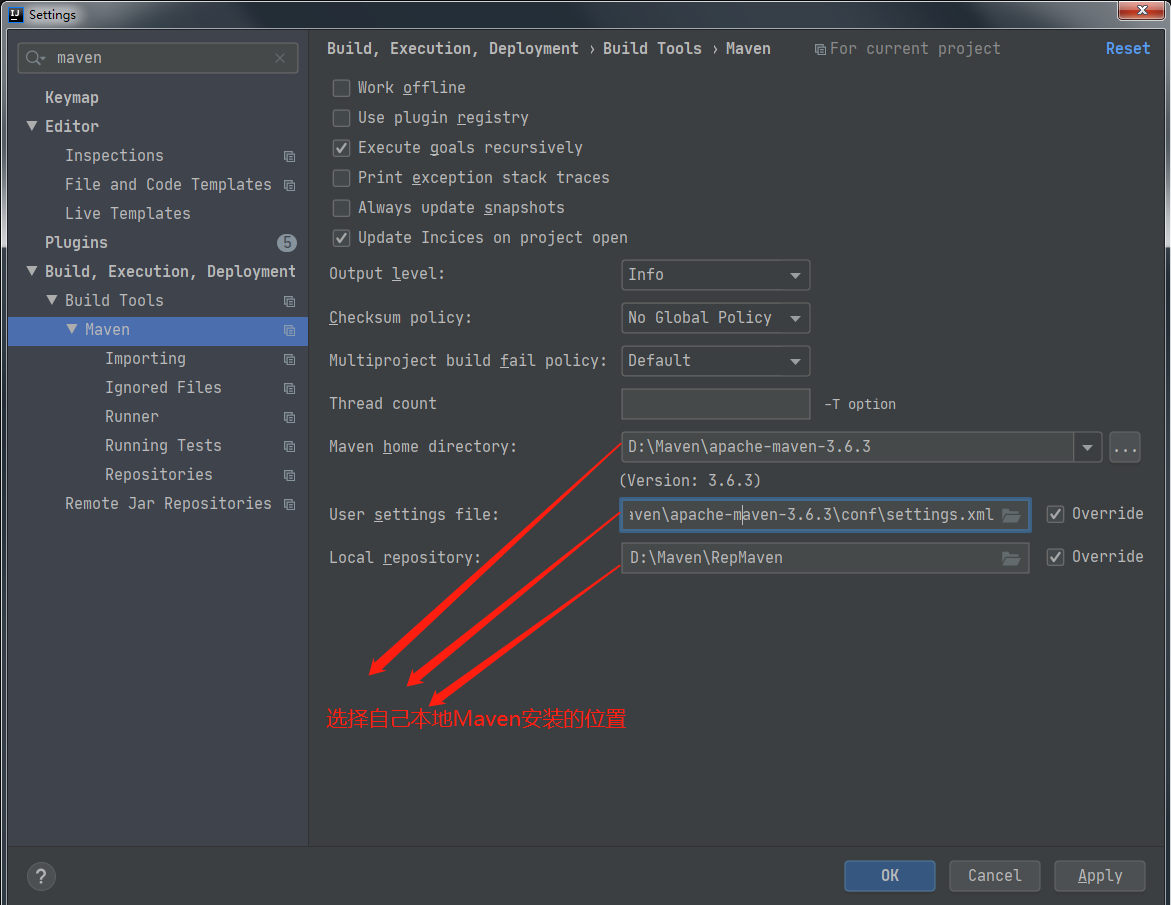Viewport: 1171px width, 905px height.
Task: Open the Plugins settings page
Action: 76,243
